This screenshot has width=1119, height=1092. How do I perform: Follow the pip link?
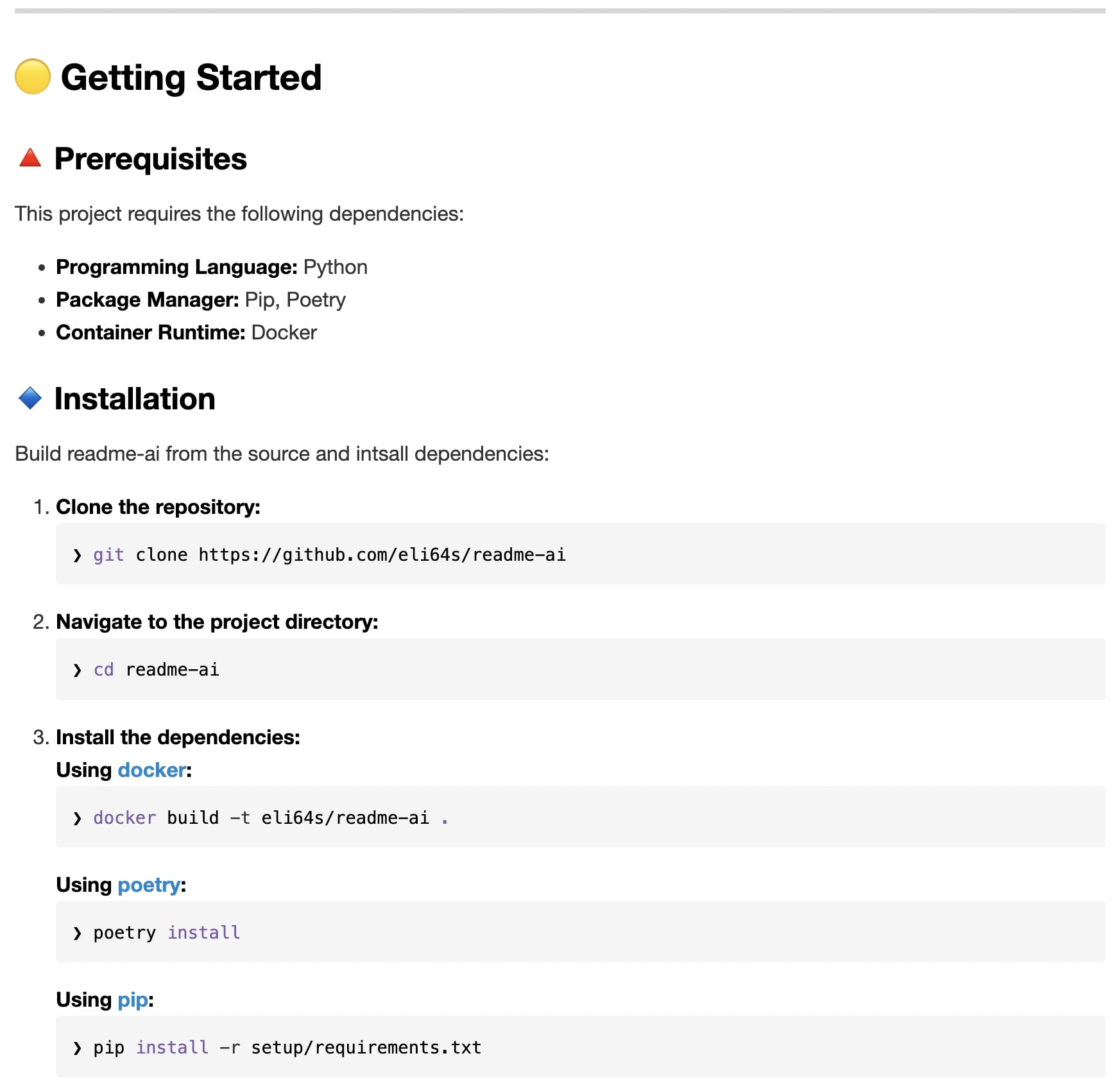pos(133,1000)
